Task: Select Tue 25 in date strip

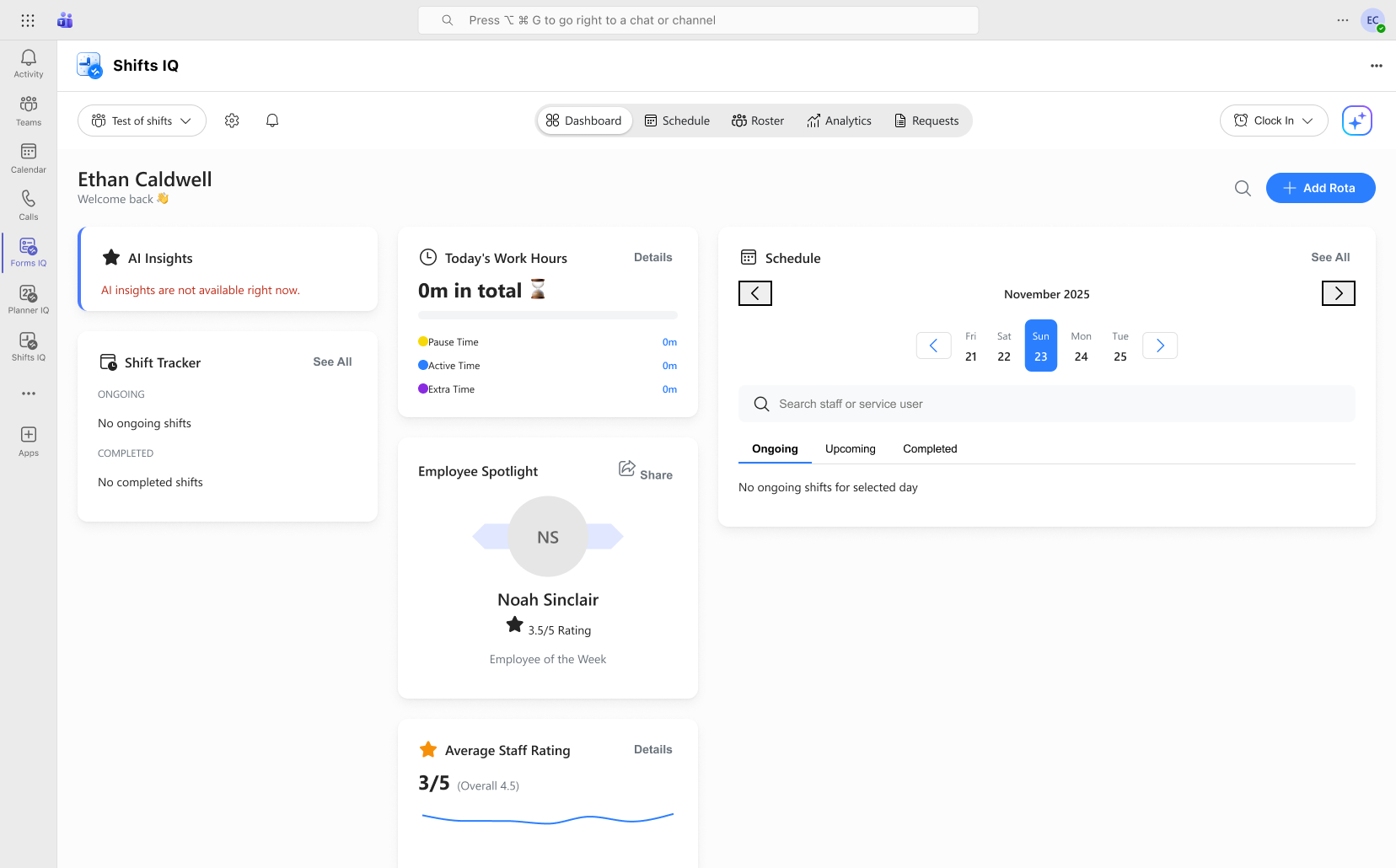Action: coord(1120,346)
